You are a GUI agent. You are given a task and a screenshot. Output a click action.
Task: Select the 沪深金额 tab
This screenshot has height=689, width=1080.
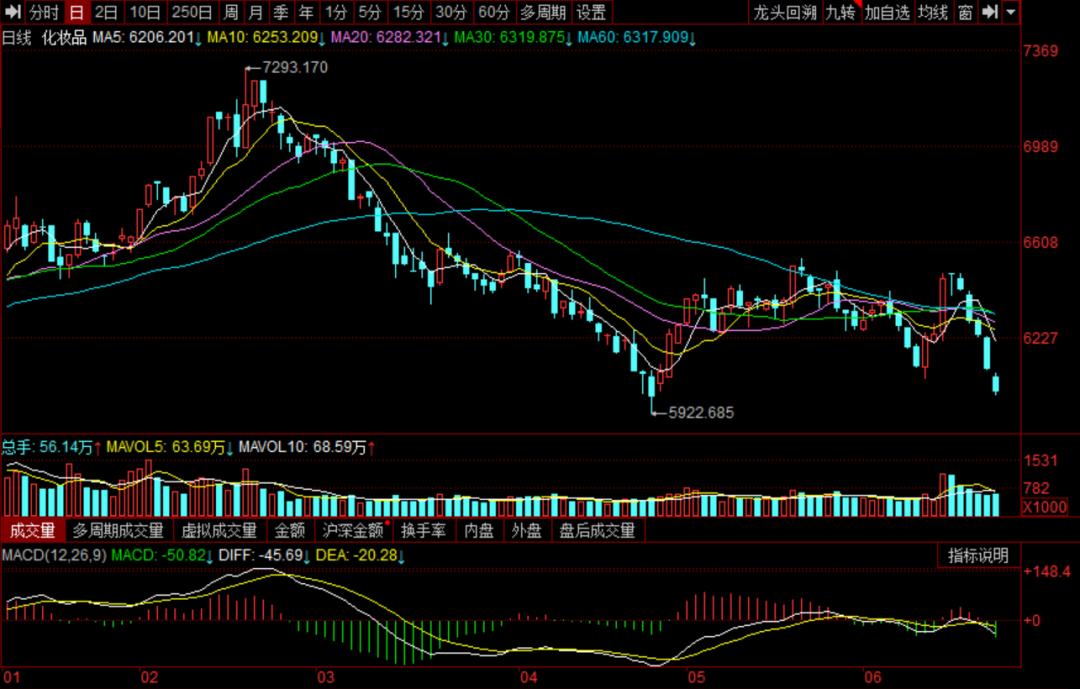point(353,531)
